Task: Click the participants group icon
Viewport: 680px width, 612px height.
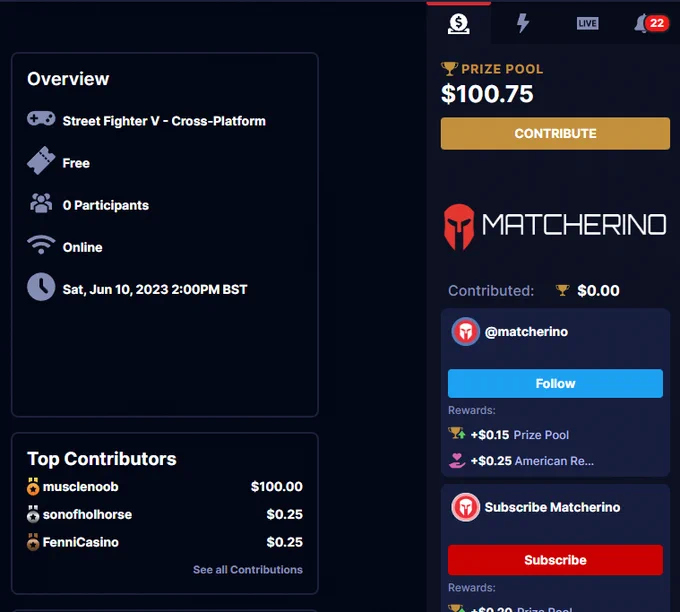Action: click(x=41, y=203)
